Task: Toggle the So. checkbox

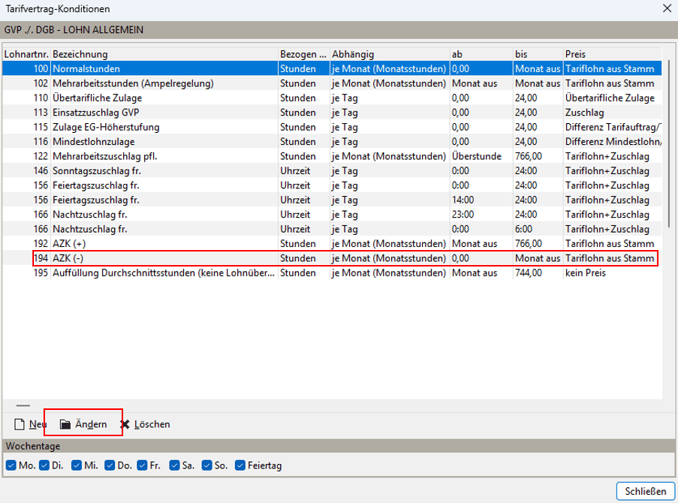Action: (x=207, y=465)
